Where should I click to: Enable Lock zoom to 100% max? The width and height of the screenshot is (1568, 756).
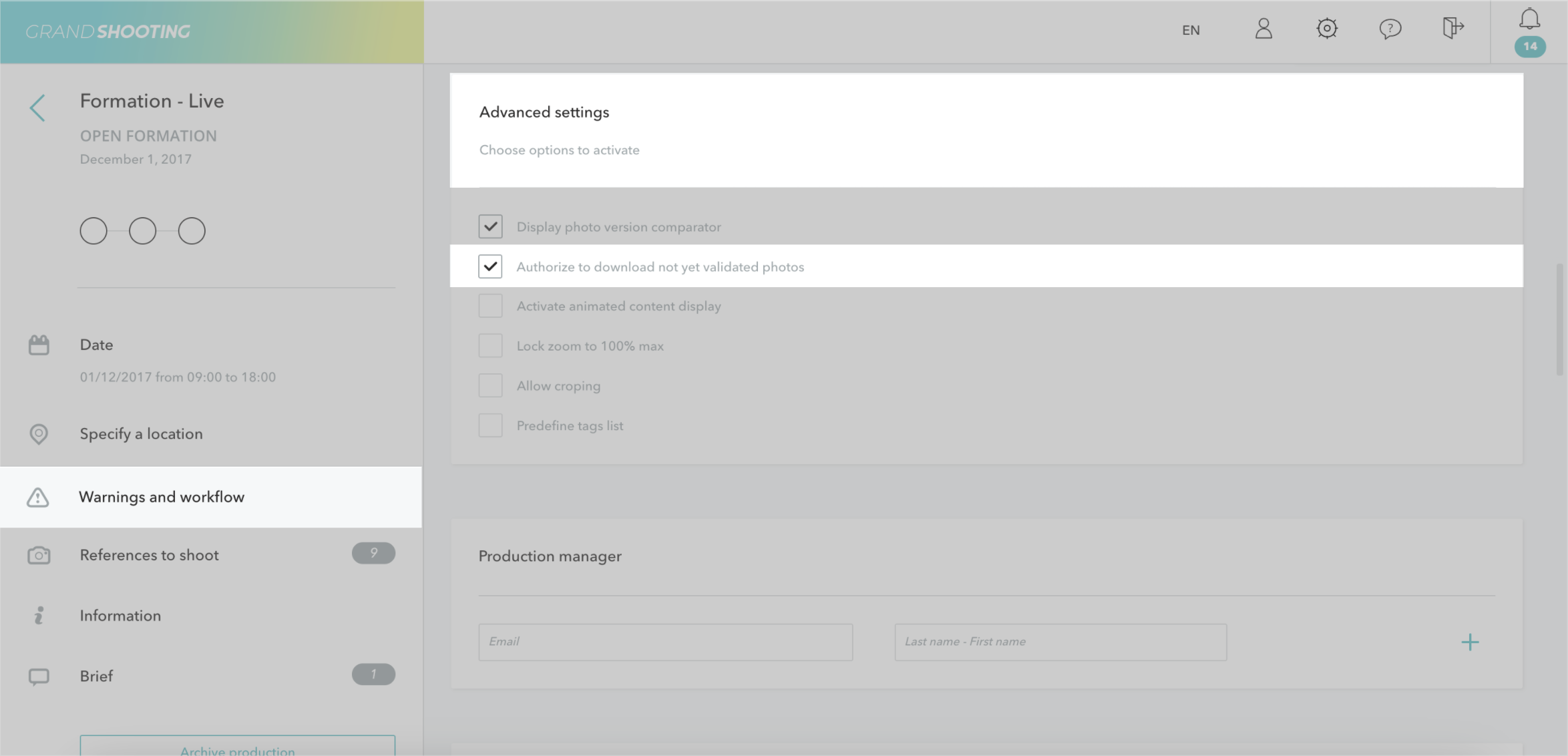click(x=490, y=346)
